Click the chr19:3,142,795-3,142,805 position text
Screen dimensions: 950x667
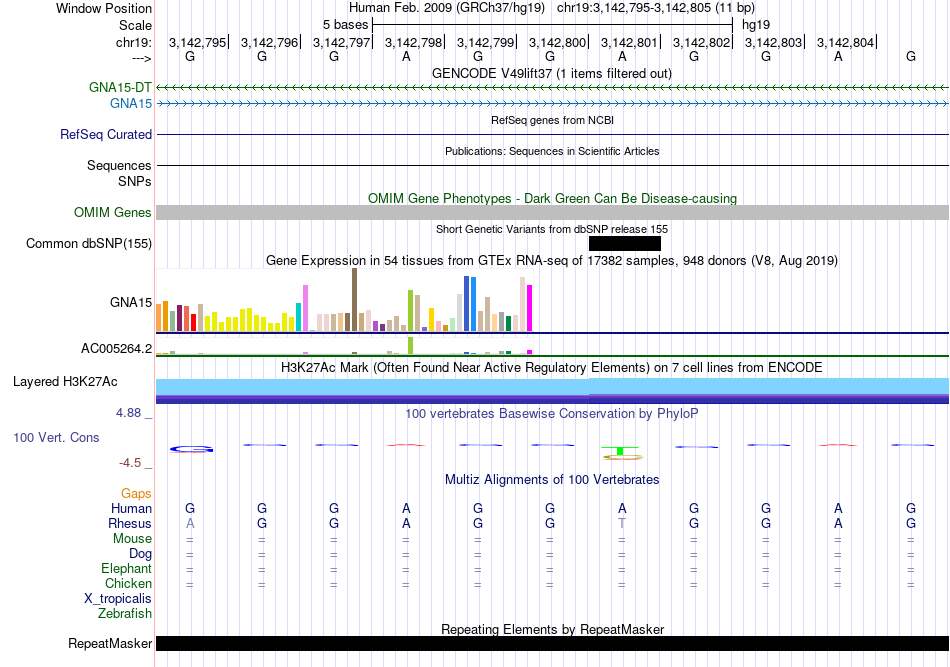[x=656, y=8]
